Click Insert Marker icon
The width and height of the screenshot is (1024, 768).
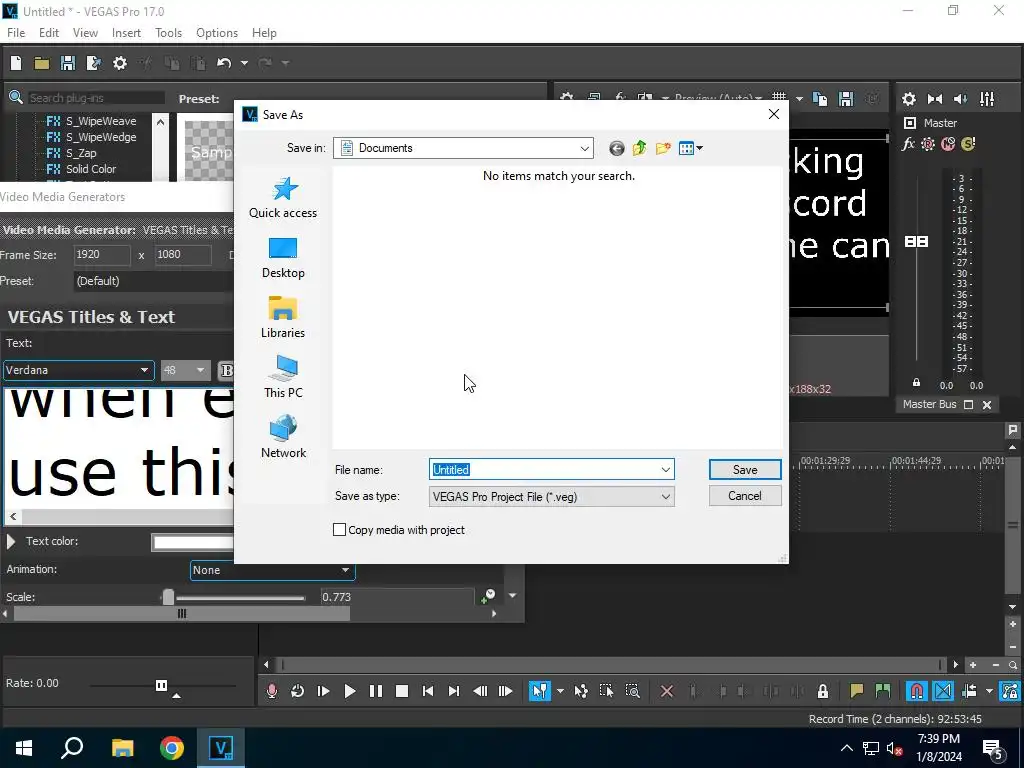coord(856,691)
